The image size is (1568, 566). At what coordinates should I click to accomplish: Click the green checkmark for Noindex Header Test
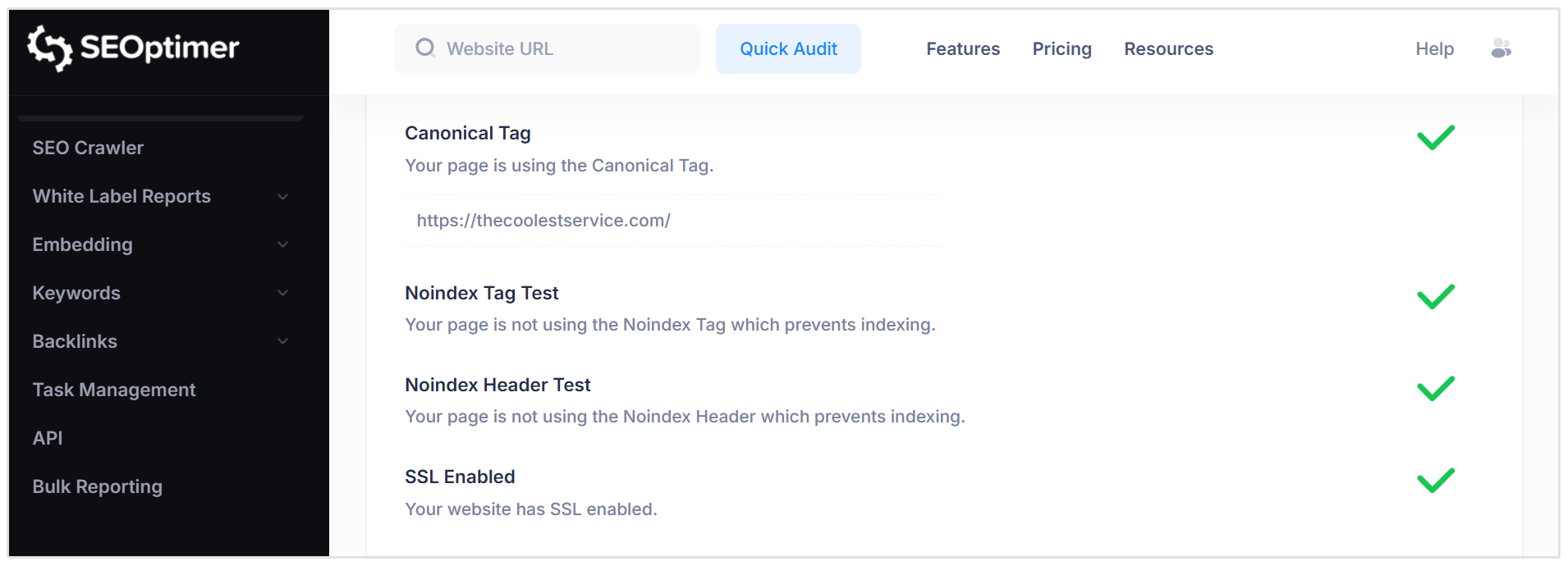[x=1436, y=388]
